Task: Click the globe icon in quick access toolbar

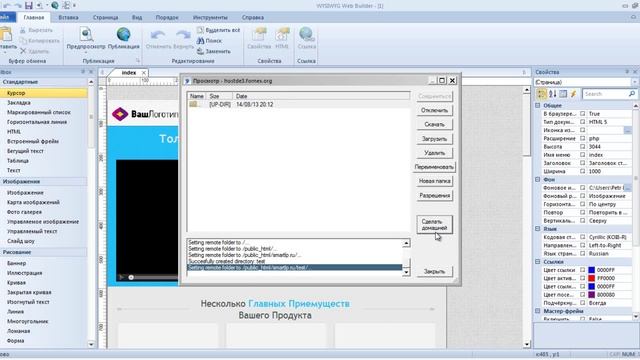Action: click(x=55, y=5)
